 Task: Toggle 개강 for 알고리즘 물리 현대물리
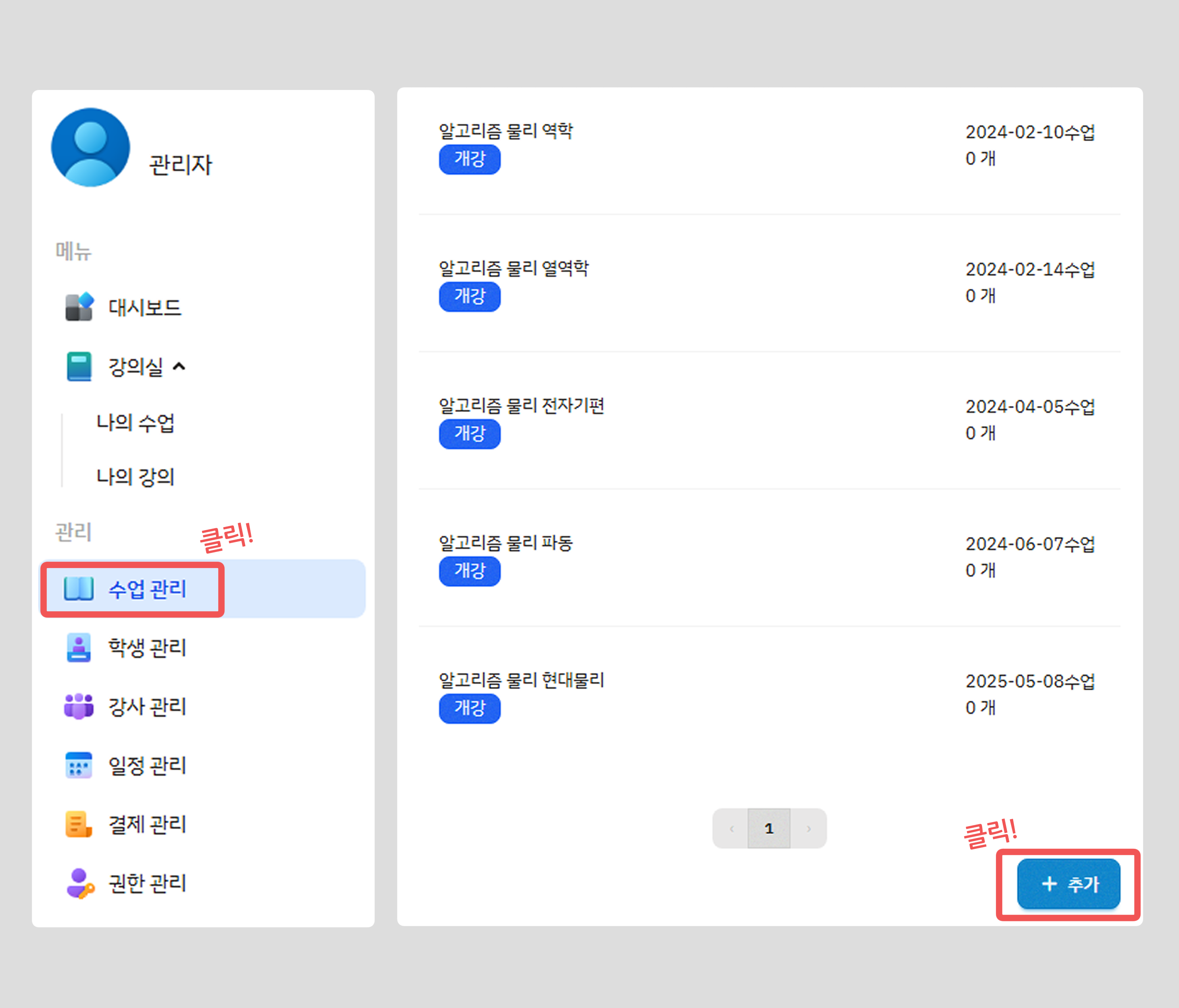coord(469,709)
